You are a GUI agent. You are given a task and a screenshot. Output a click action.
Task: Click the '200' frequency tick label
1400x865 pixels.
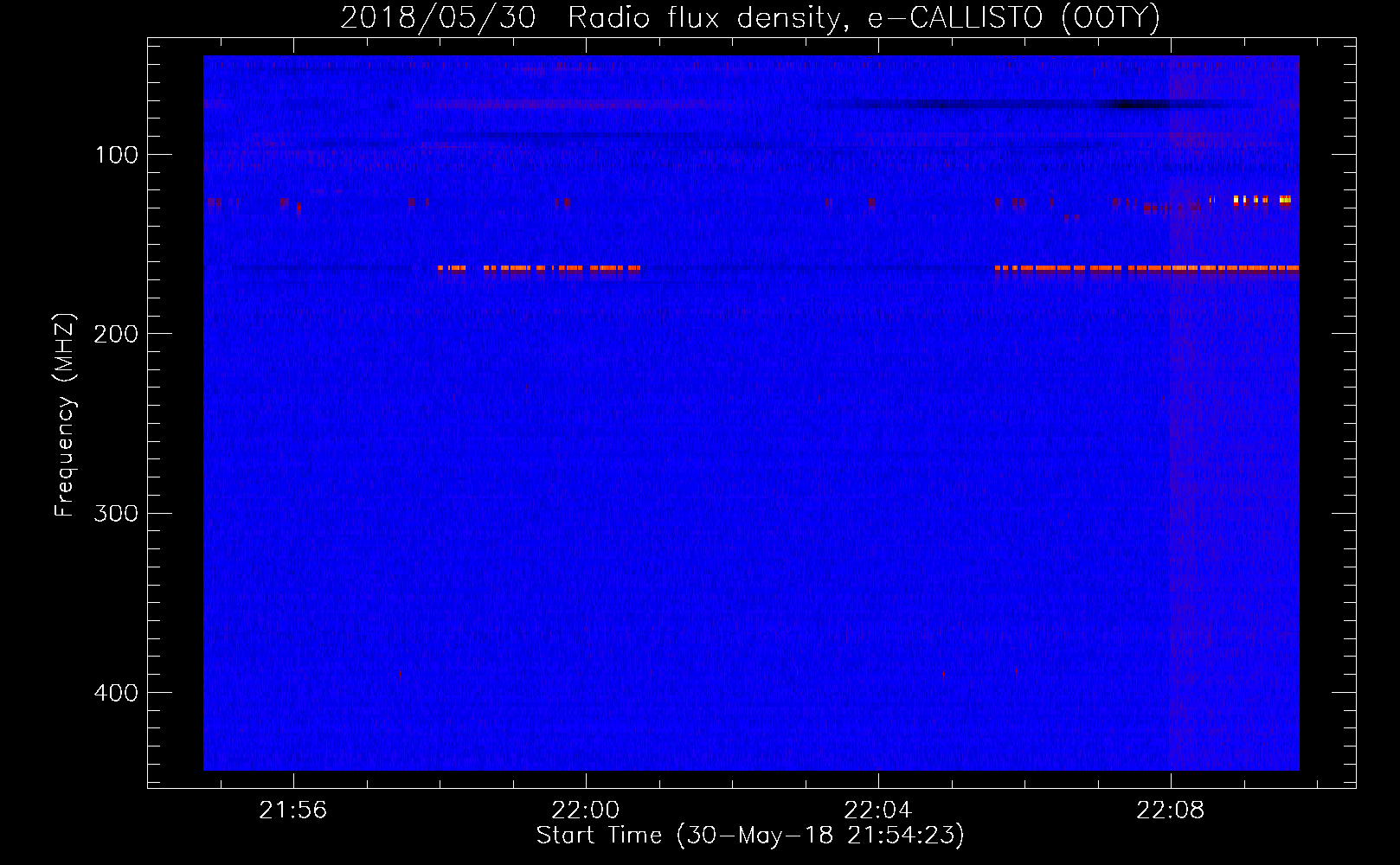(116, 334)
